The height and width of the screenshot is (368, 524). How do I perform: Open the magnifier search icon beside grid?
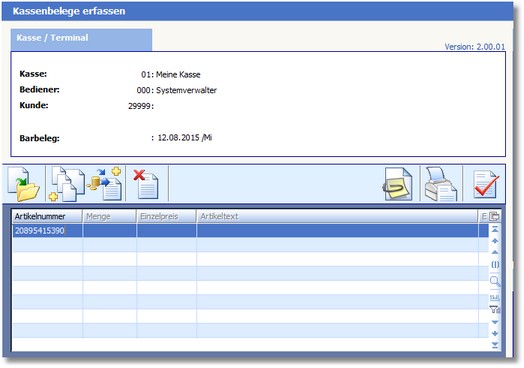pos(495,281)
